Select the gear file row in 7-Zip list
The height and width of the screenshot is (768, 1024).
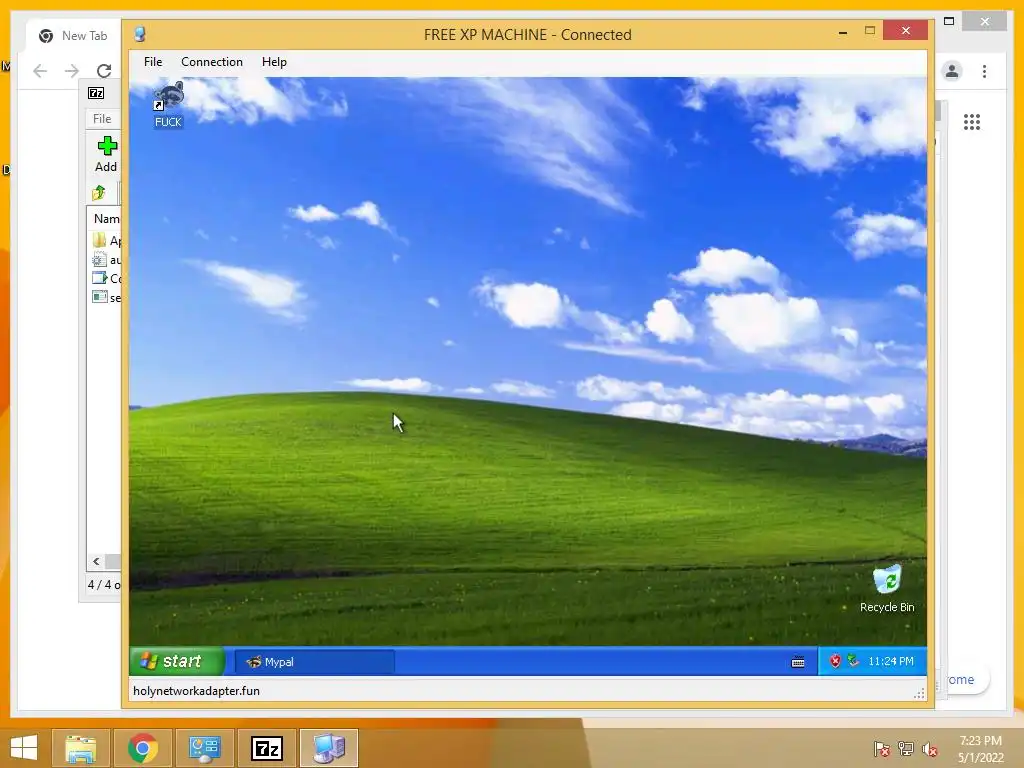[x=106, y=260]
